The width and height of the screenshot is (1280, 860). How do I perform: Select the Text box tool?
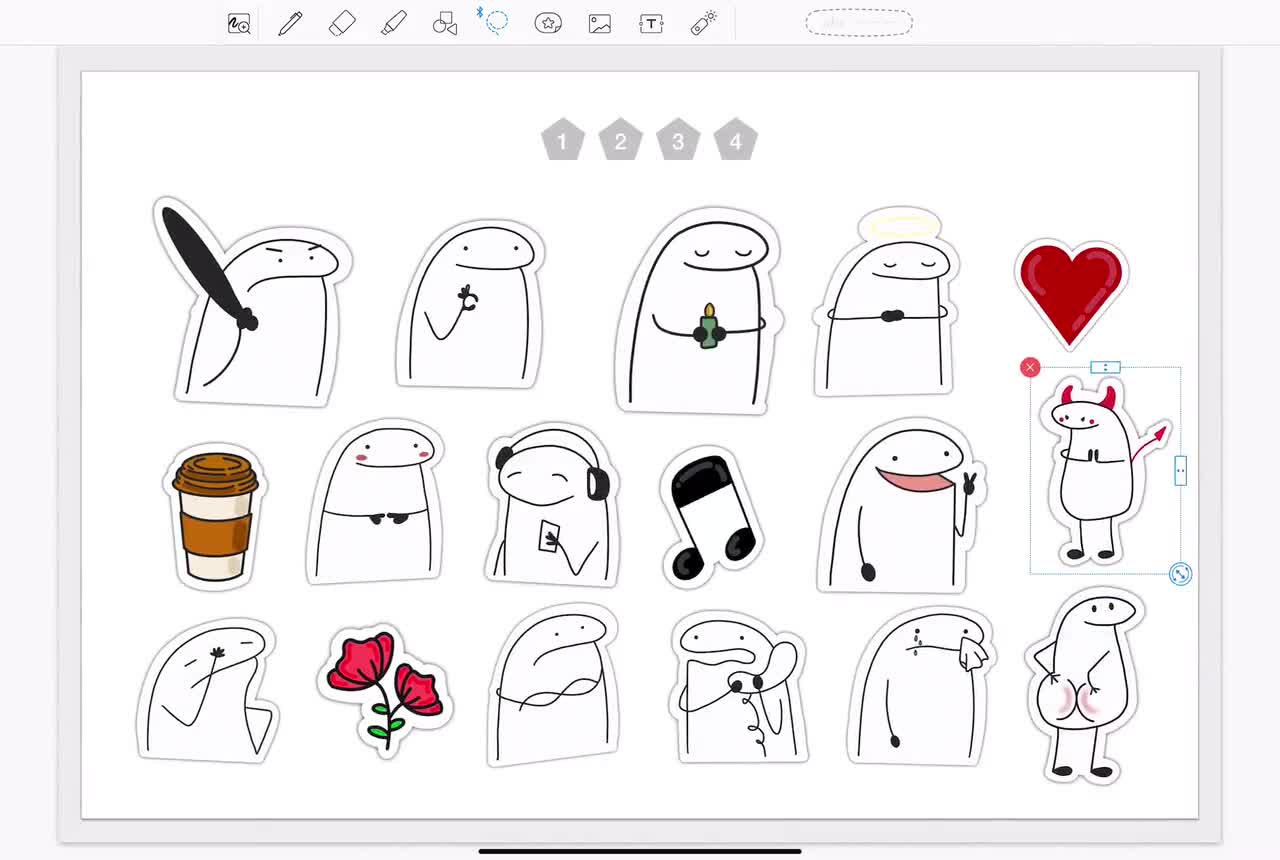[x=651, y=22]
